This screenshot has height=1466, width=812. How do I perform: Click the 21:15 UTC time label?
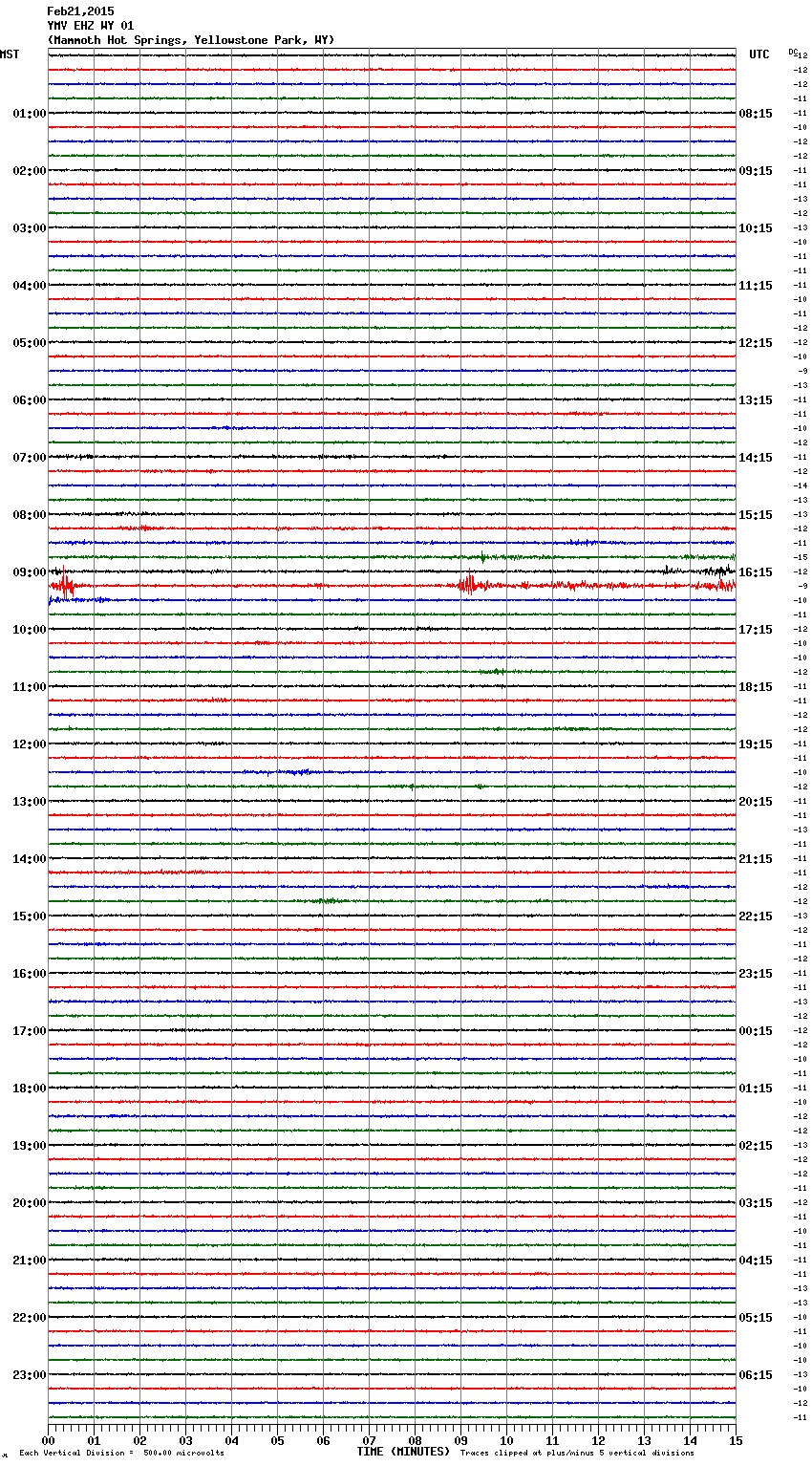[x=756, y=859]
